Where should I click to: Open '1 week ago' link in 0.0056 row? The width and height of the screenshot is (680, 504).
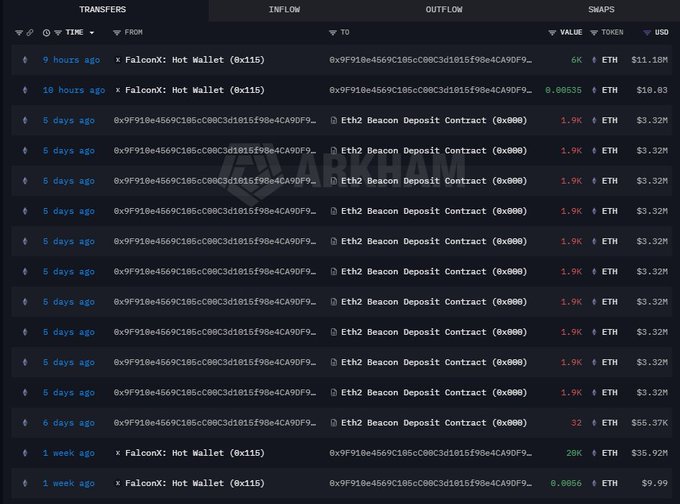coord(69,483)
